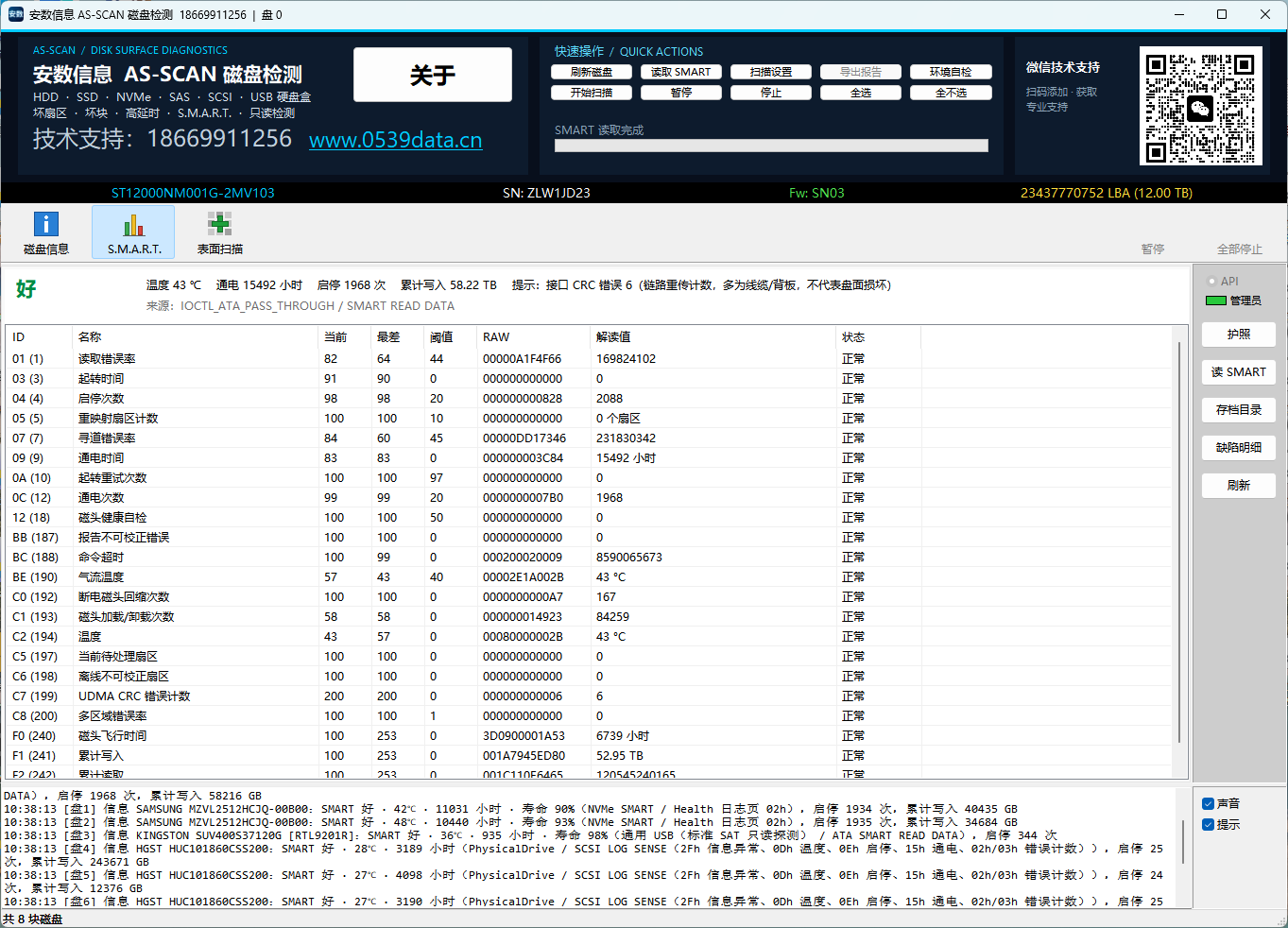This screenshot has width=1288, height=928.
Task: Click the 全部停止 stop all button
Action: 1240,249
